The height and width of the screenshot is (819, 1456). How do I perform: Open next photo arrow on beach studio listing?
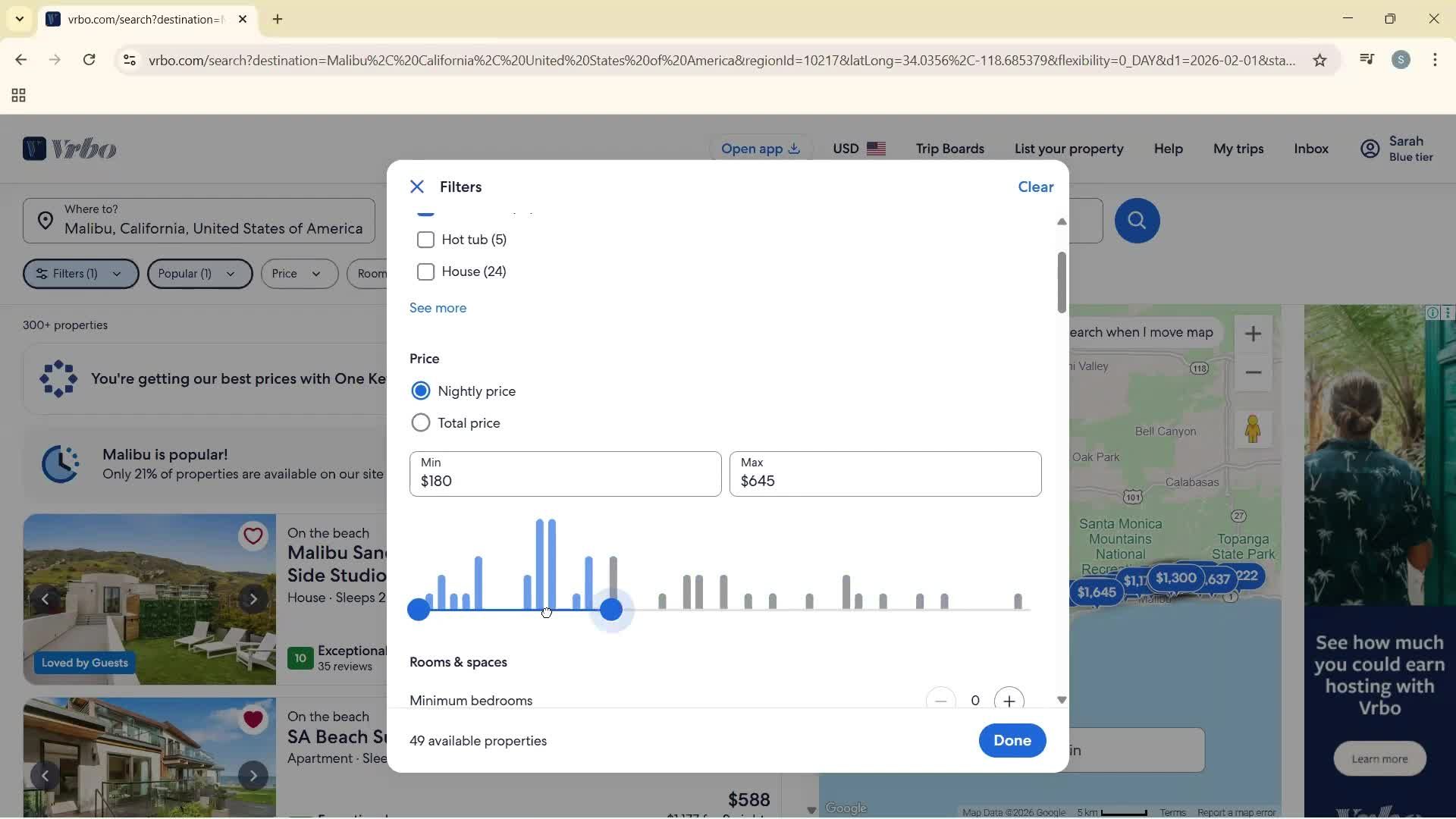click(x=253, y=598)
